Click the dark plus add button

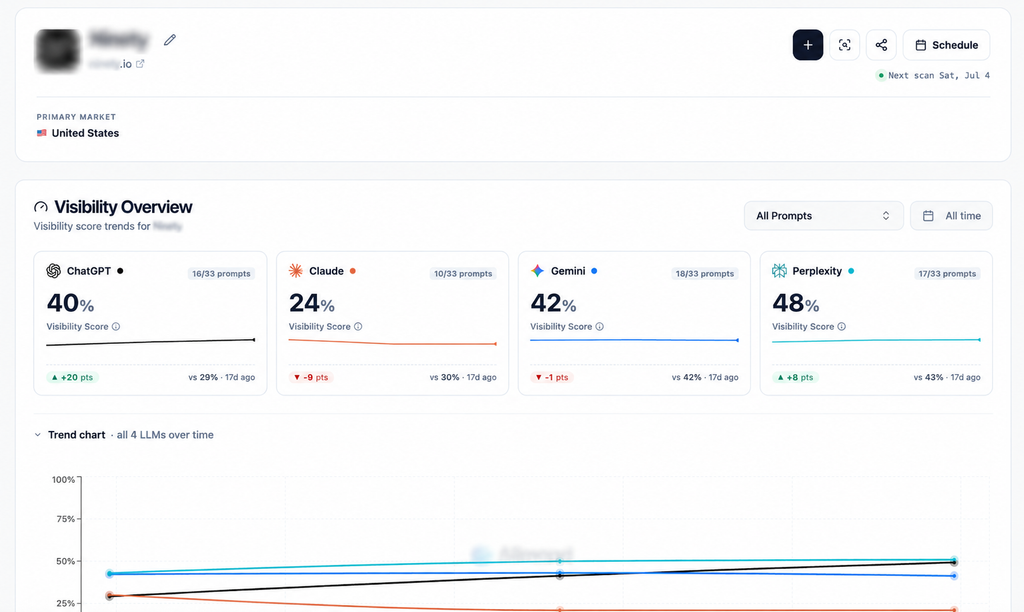coord(808,45)
